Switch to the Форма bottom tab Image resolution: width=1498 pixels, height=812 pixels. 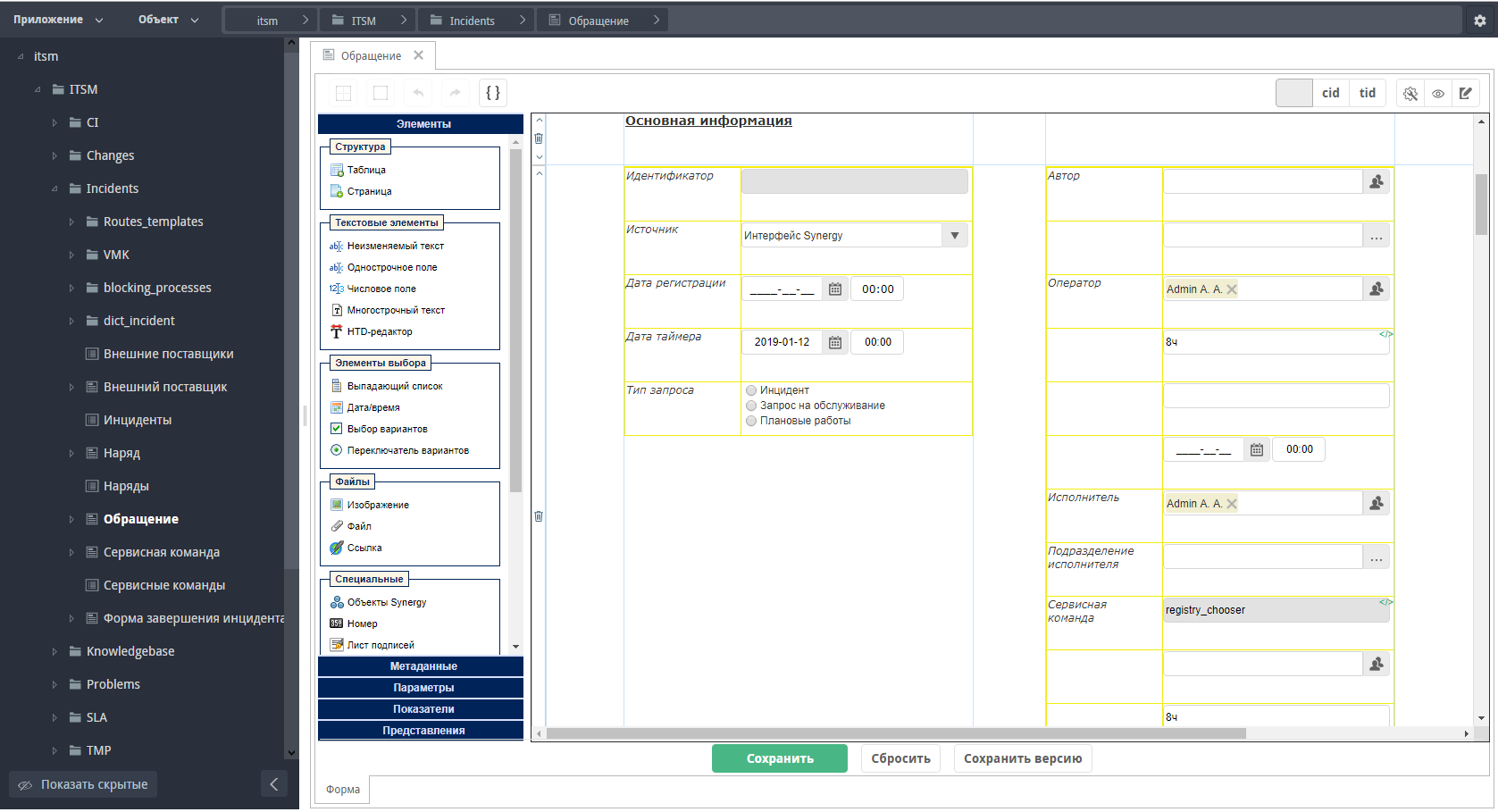point(343,790)
